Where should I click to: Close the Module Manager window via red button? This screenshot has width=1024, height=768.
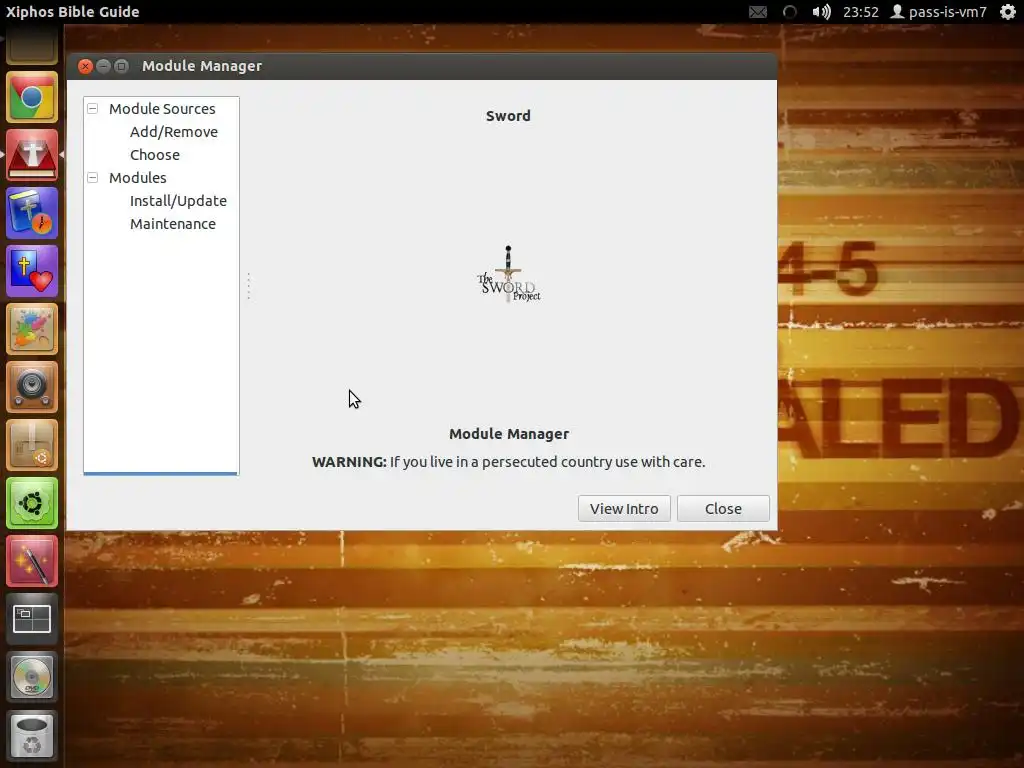pos(85,66)
